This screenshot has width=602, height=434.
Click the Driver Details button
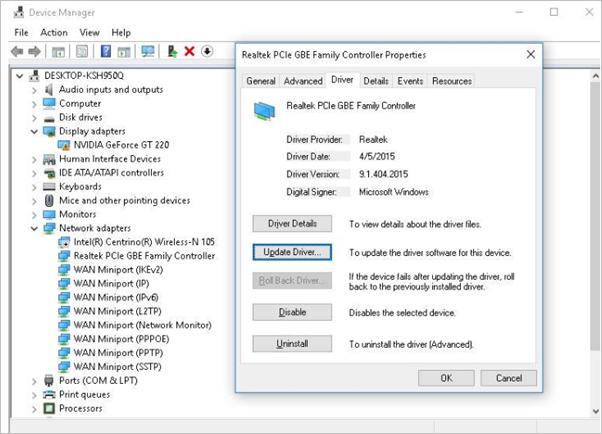(x=292, y=224)
